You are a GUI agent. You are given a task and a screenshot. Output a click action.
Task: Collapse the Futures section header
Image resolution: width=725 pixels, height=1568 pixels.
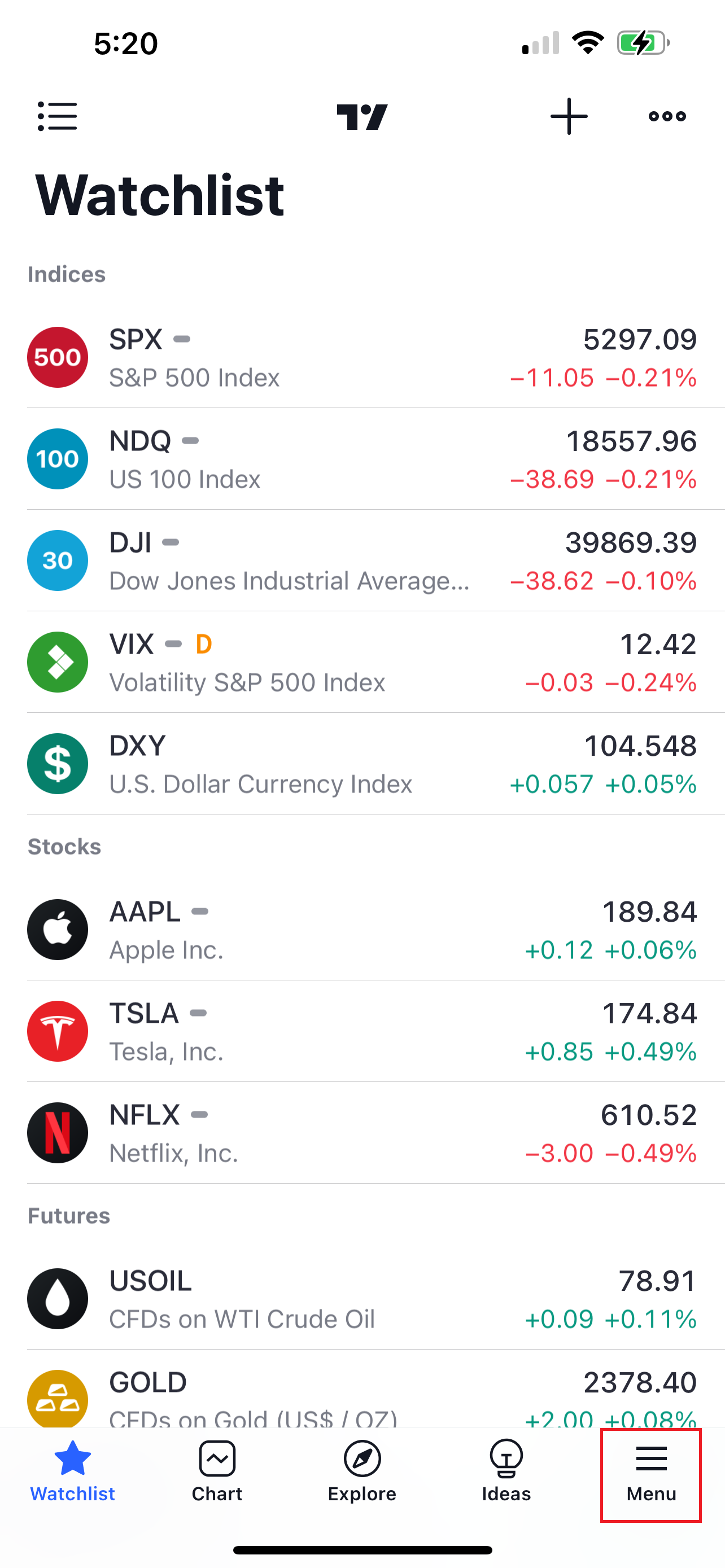click(69, 1216)
